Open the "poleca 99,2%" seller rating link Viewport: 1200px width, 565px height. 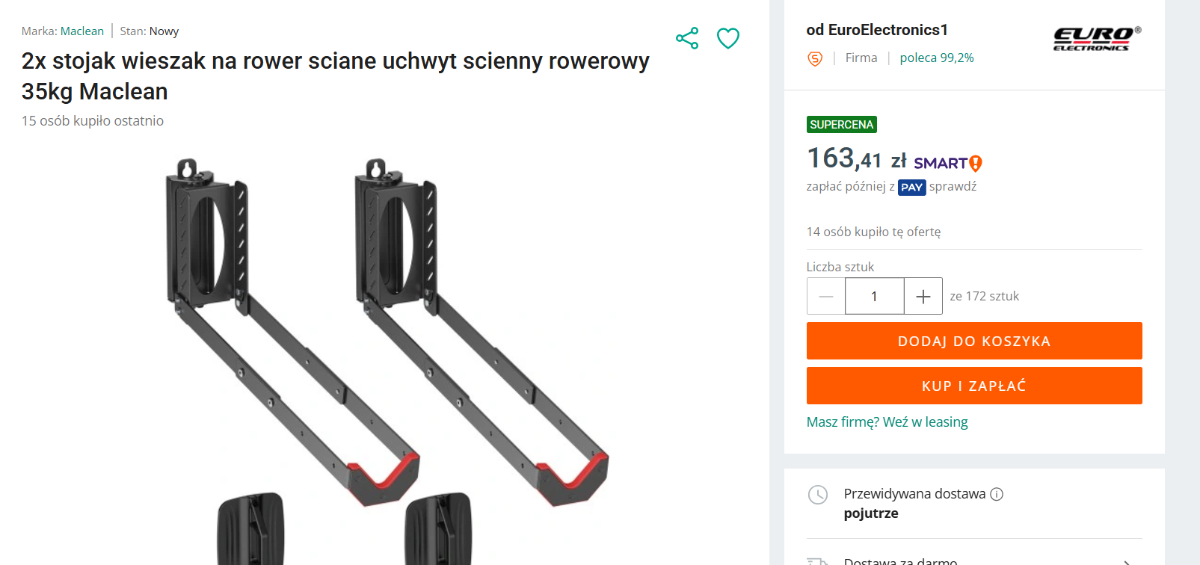[936, 58]
